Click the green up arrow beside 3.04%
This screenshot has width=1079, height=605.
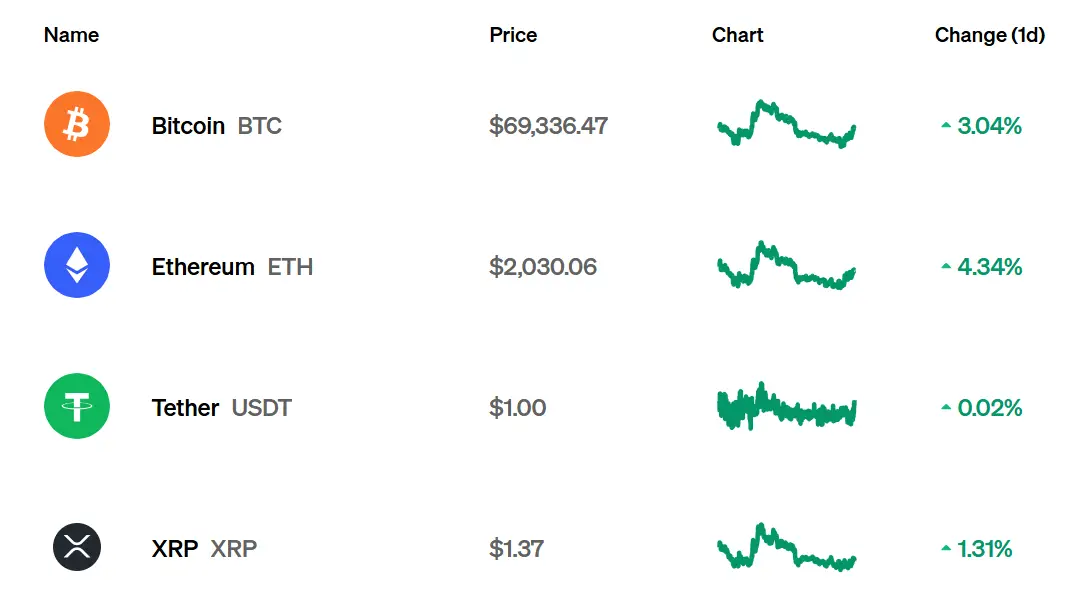click(x=946, y=126)
